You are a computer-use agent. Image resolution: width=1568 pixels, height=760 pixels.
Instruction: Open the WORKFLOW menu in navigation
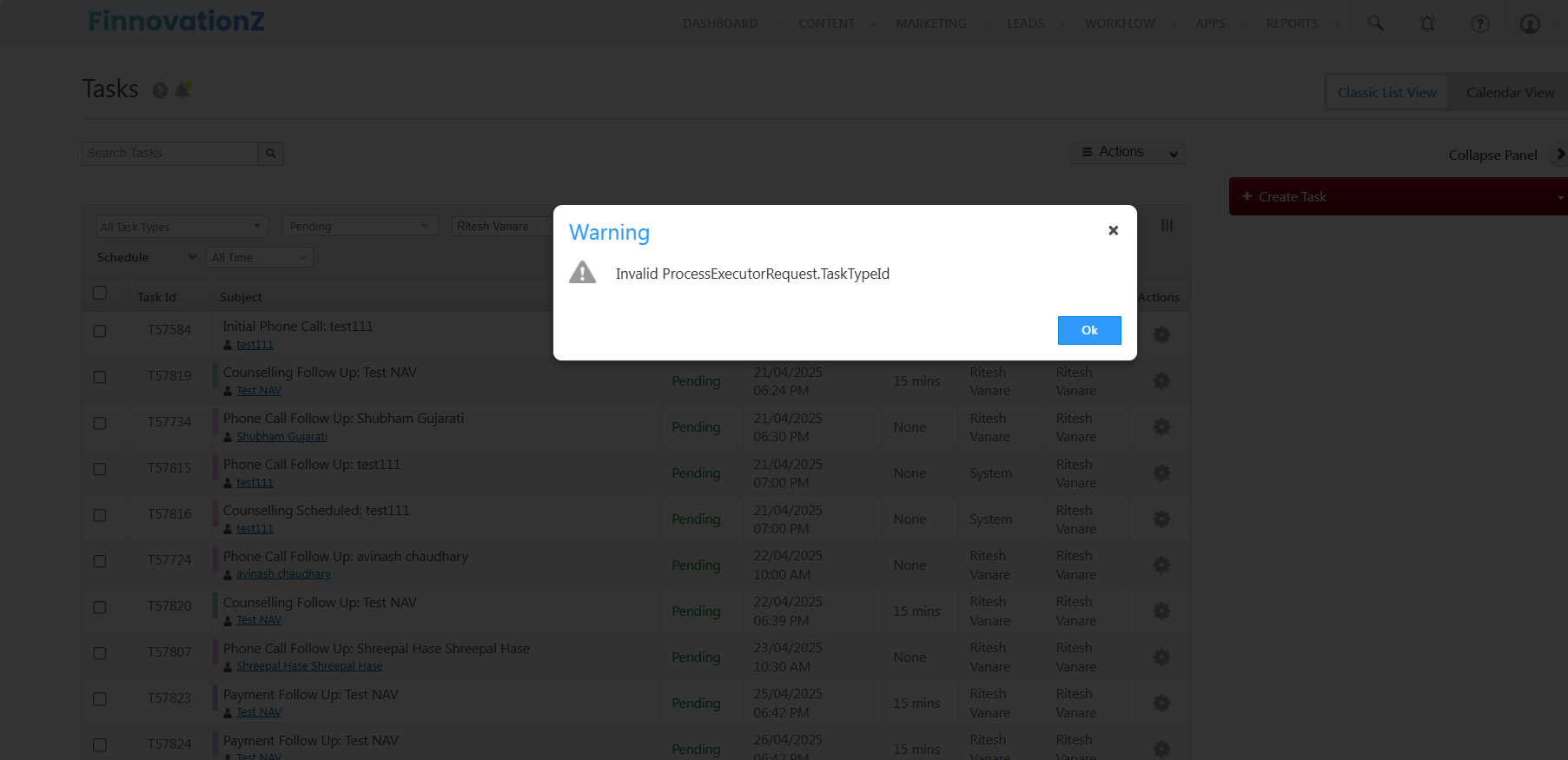click(x=1120, y=23)
